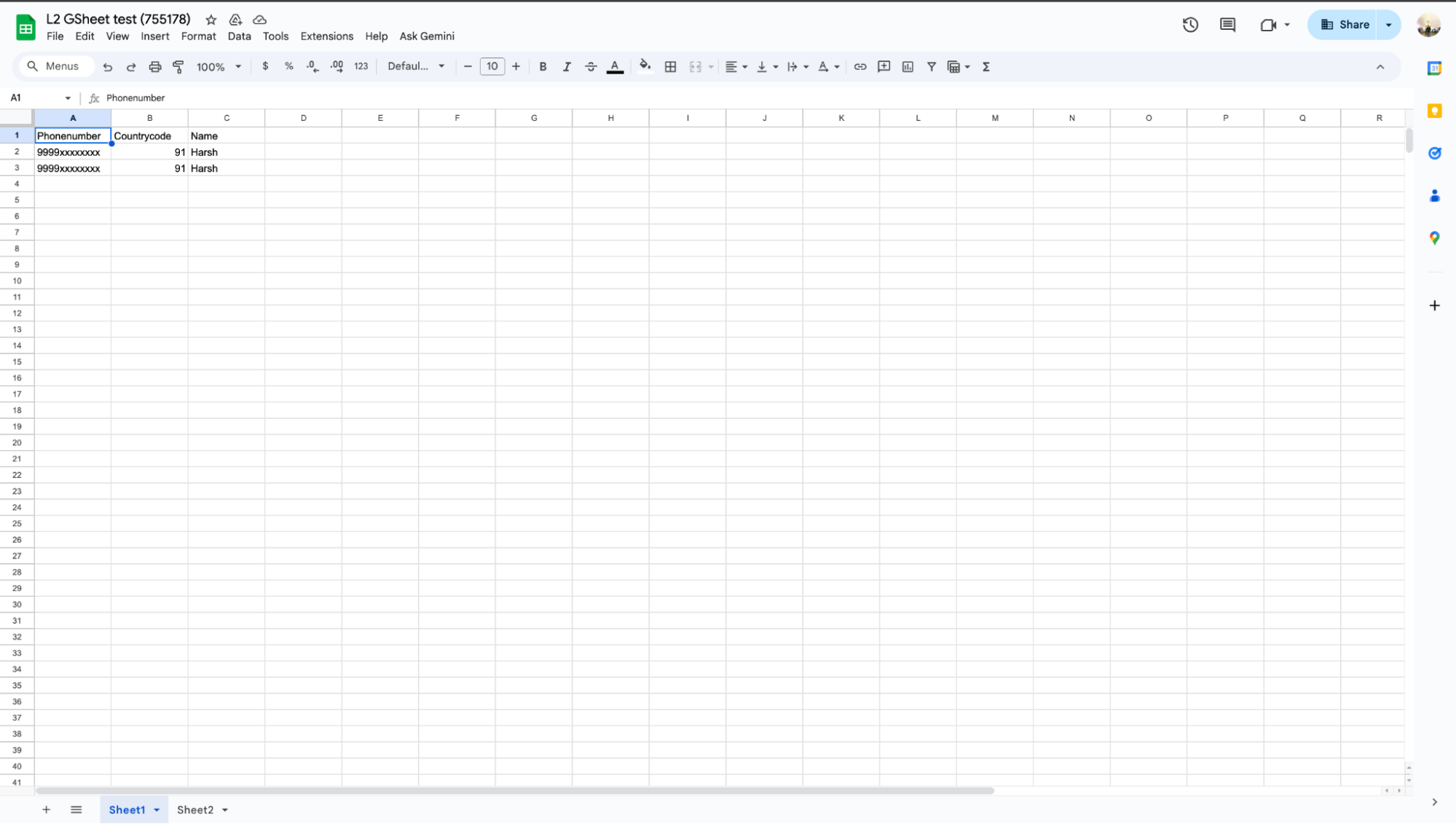Screen dimensions: 1456x824
Task: Open the insert chart icon
Action: [908, 66]
